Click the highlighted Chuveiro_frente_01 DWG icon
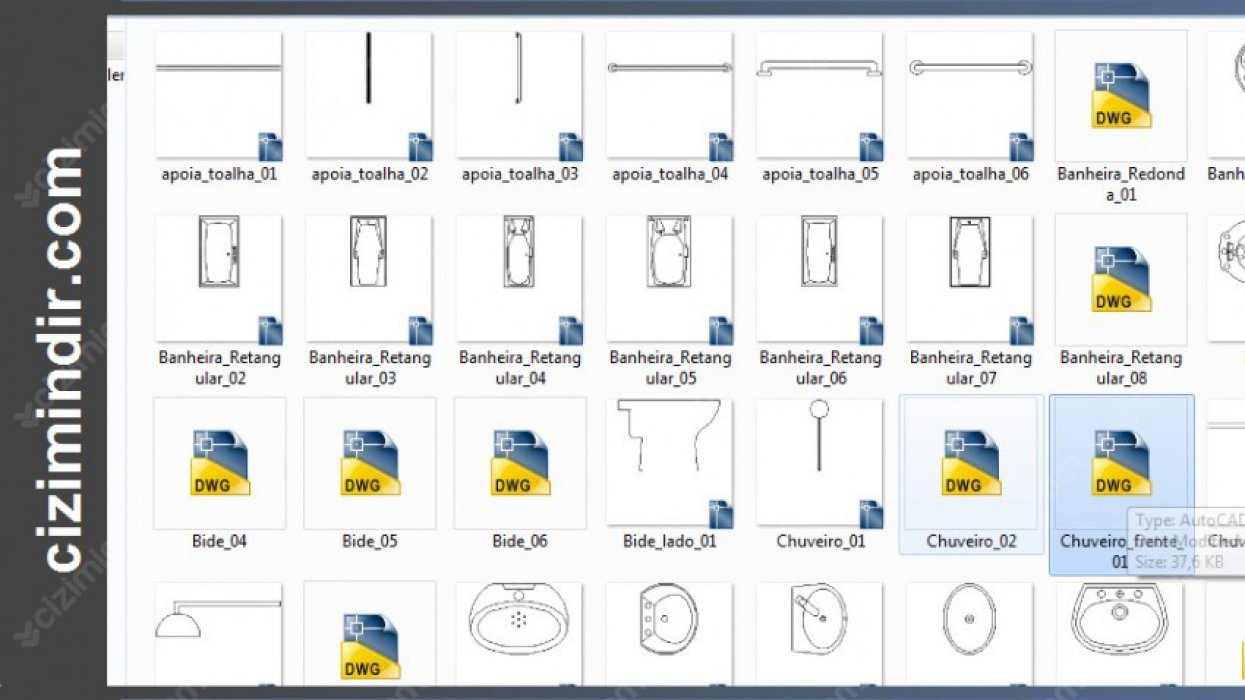The image size is (1245, 700). click(1121, 463)
